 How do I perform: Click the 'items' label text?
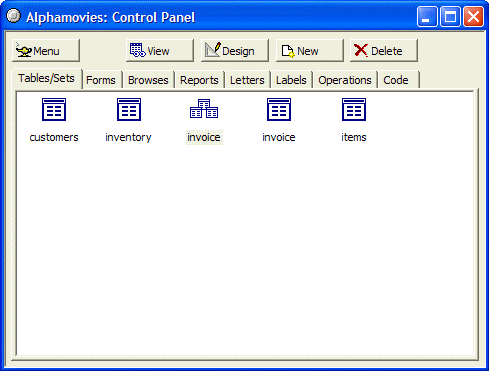pos(354,137)
